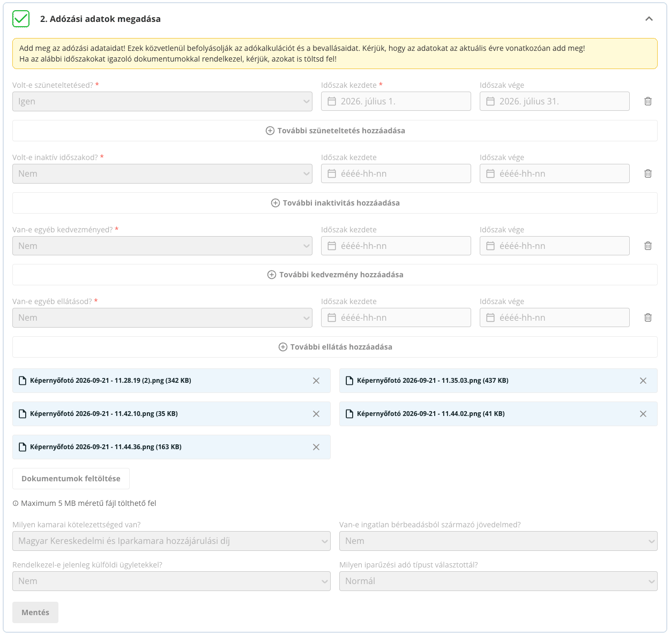This screenshot has height=636, width=670.
Task: Remove file Képernyőfotó 11.44.36.png
Action: [316, 447]
